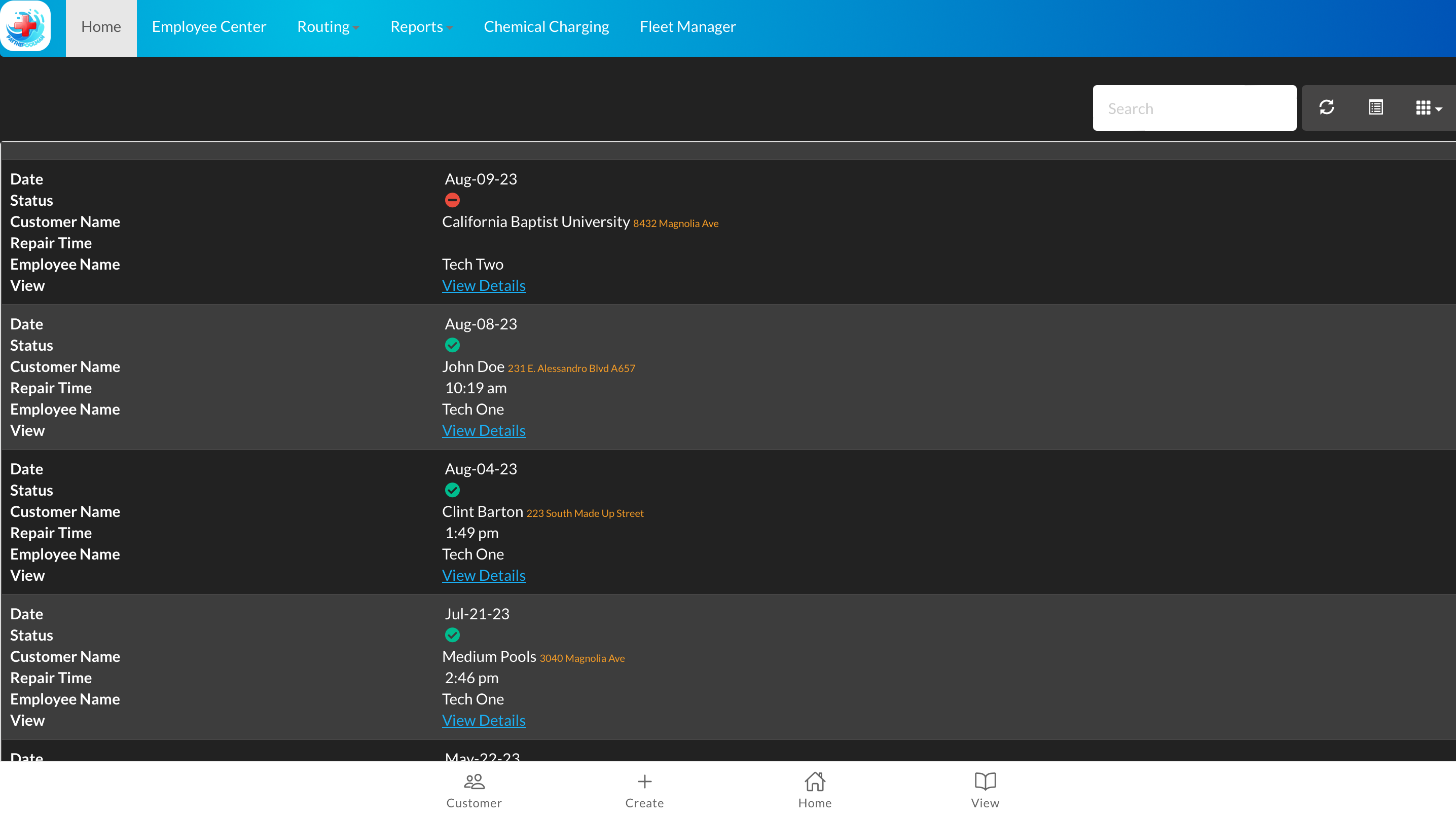Click green check status for Clint Barton
The image size is (1456, 819).
coord(452,490)
